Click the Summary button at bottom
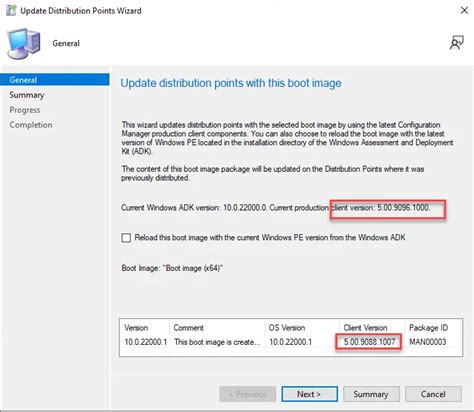The height and width of the screenshot is (412, 474). click(371, 394)
